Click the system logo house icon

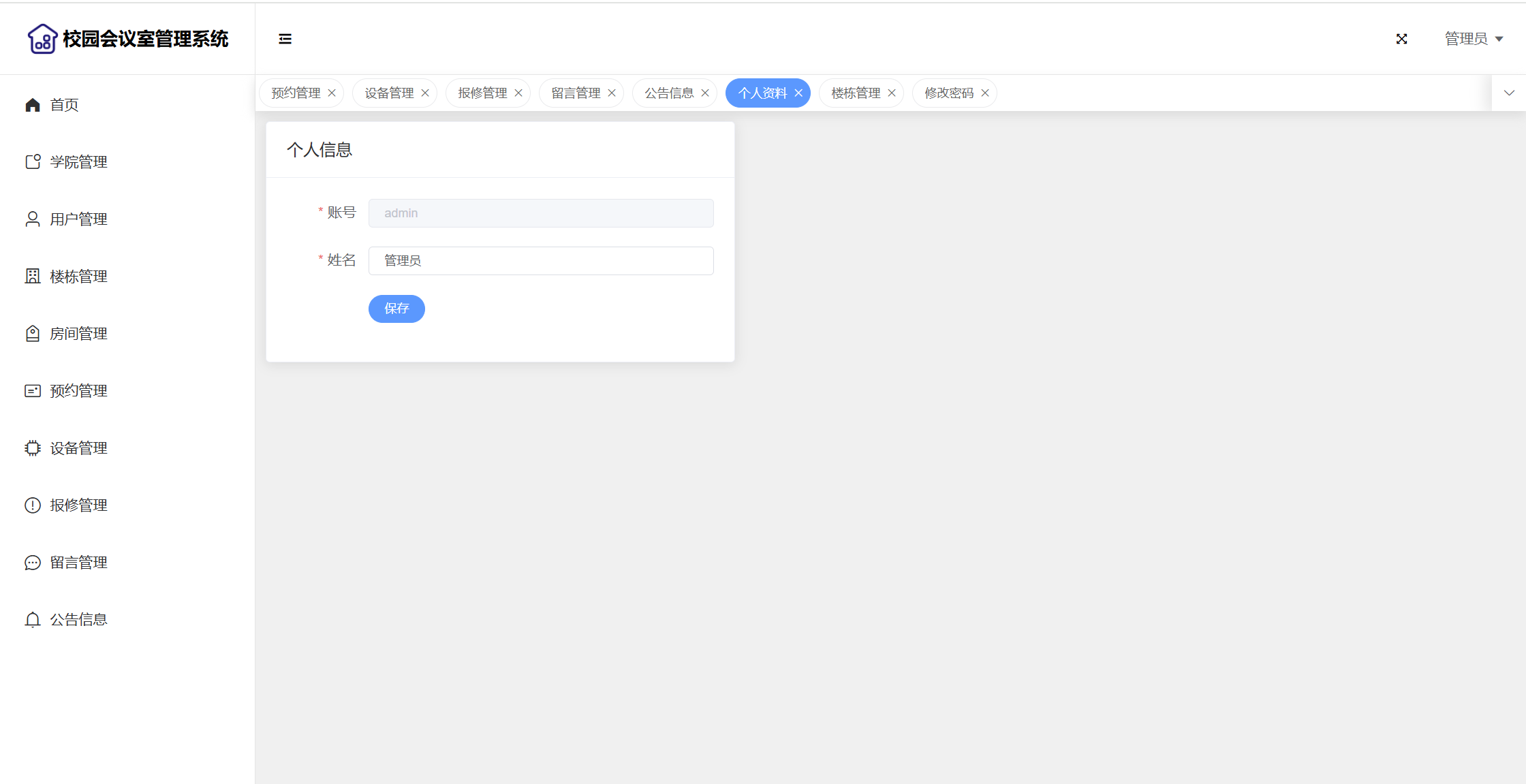click(42, 39)
